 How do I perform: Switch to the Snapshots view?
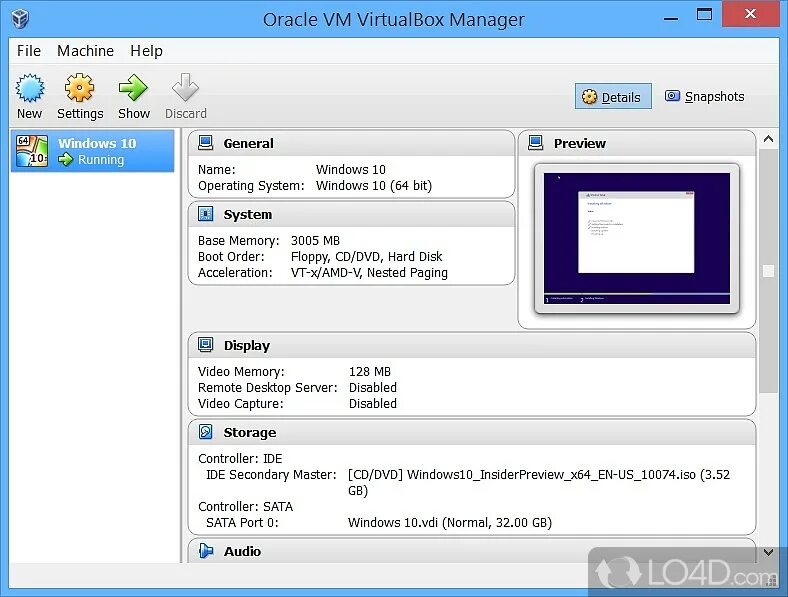[705, 96]
